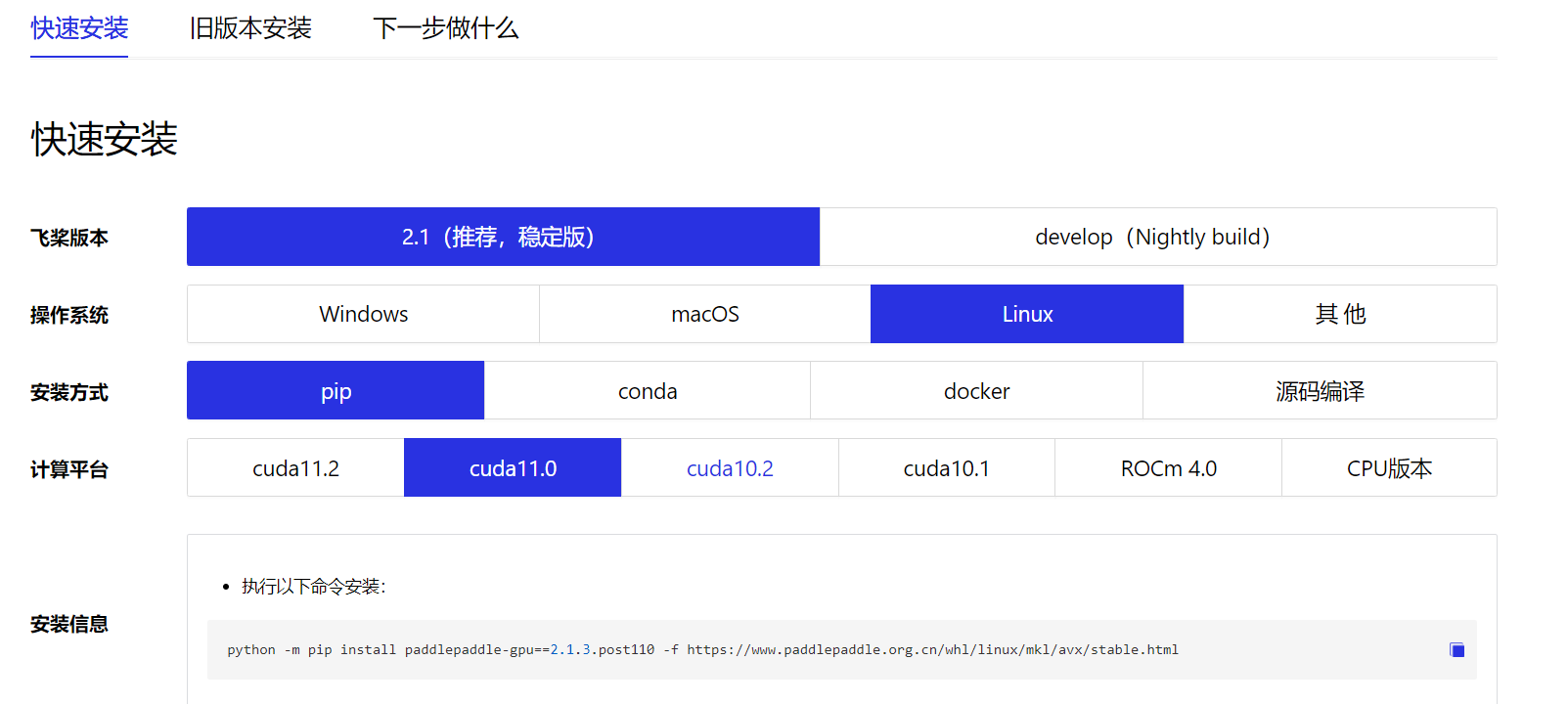1568x704 pixels.
Task: Choose macOS as operating system
Action: pyautogui.click(x=704, y=314)
